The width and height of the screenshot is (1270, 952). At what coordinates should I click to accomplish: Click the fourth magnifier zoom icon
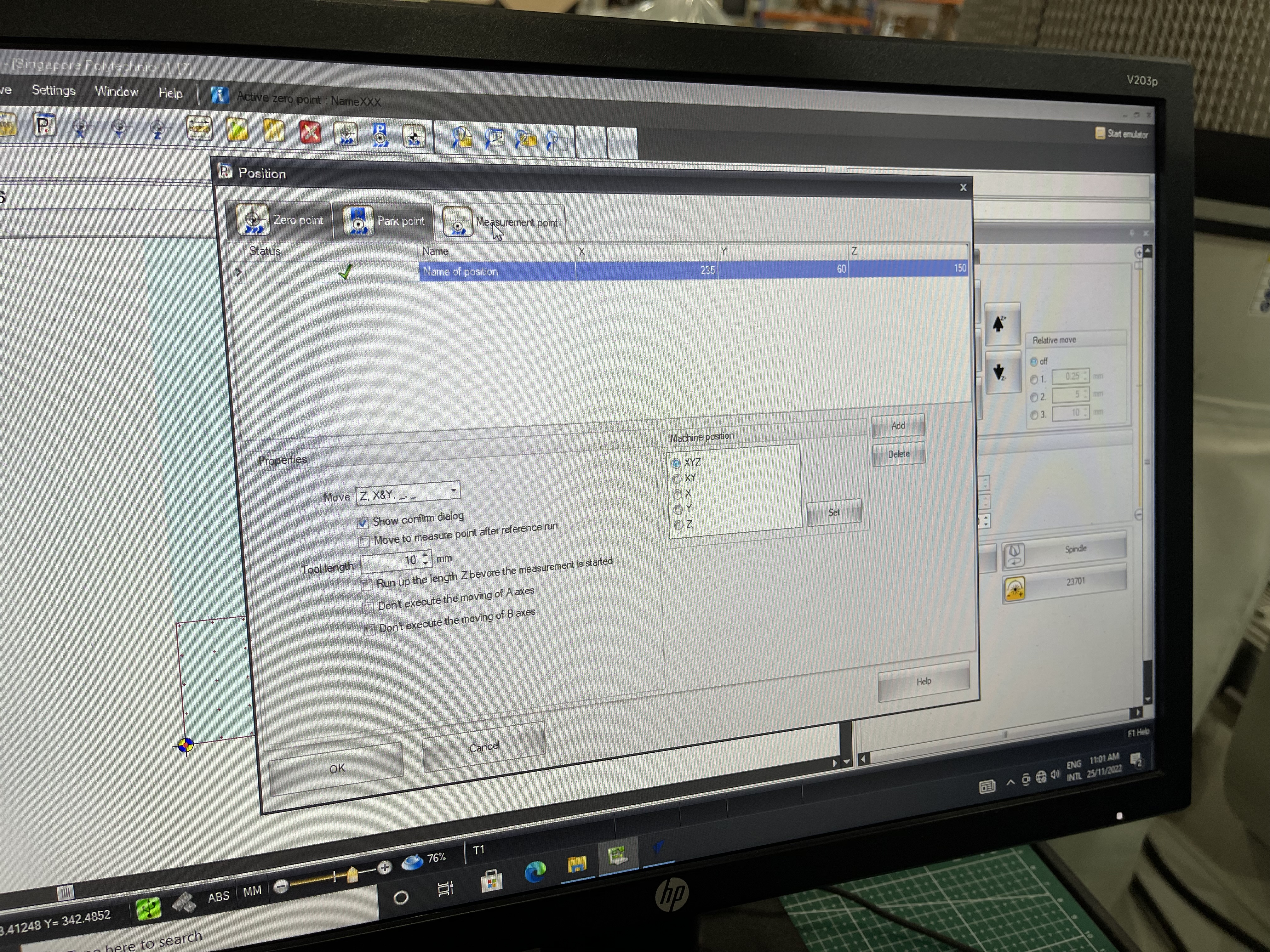point(556,141)
